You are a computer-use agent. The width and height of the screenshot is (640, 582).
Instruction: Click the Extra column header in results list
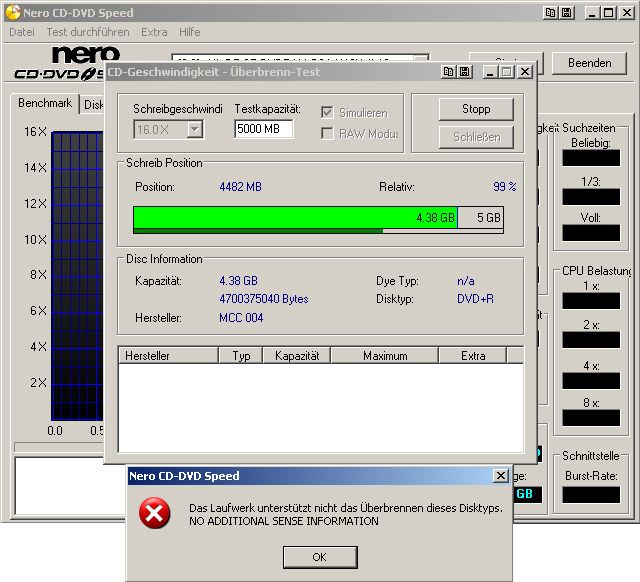click(473, 355)
